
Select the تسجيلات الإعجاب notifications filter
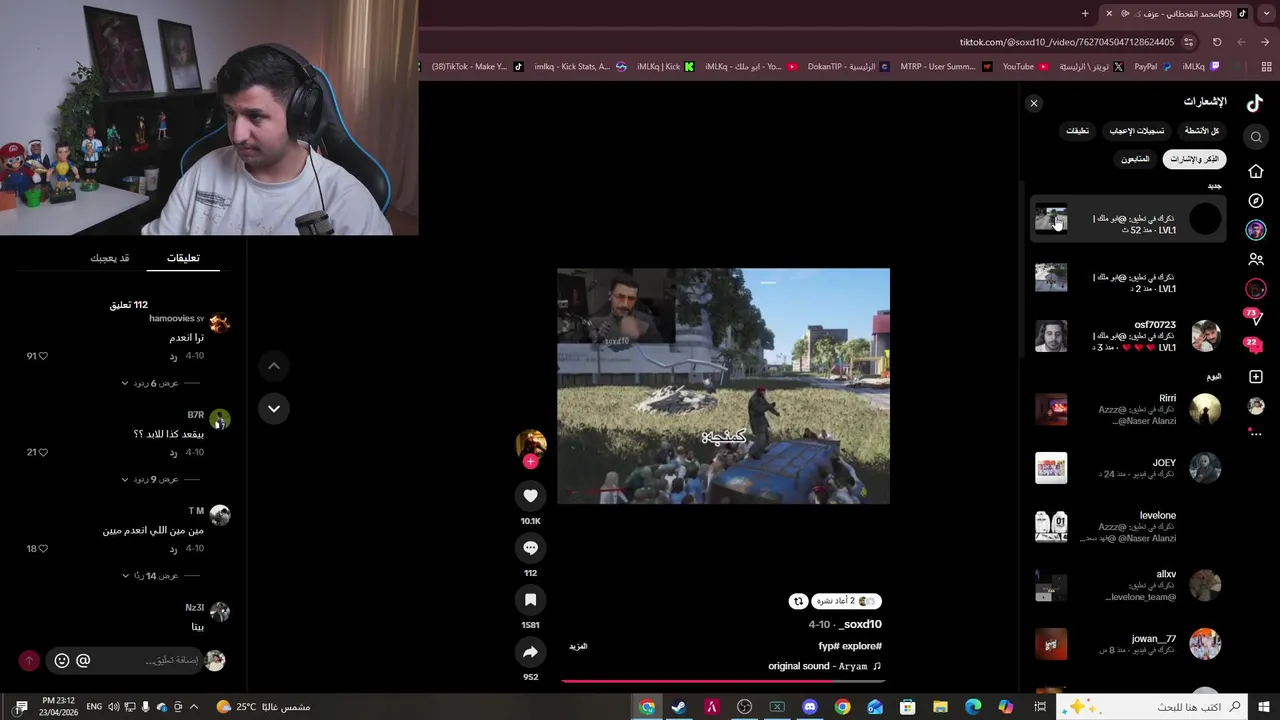point(1137,131)
